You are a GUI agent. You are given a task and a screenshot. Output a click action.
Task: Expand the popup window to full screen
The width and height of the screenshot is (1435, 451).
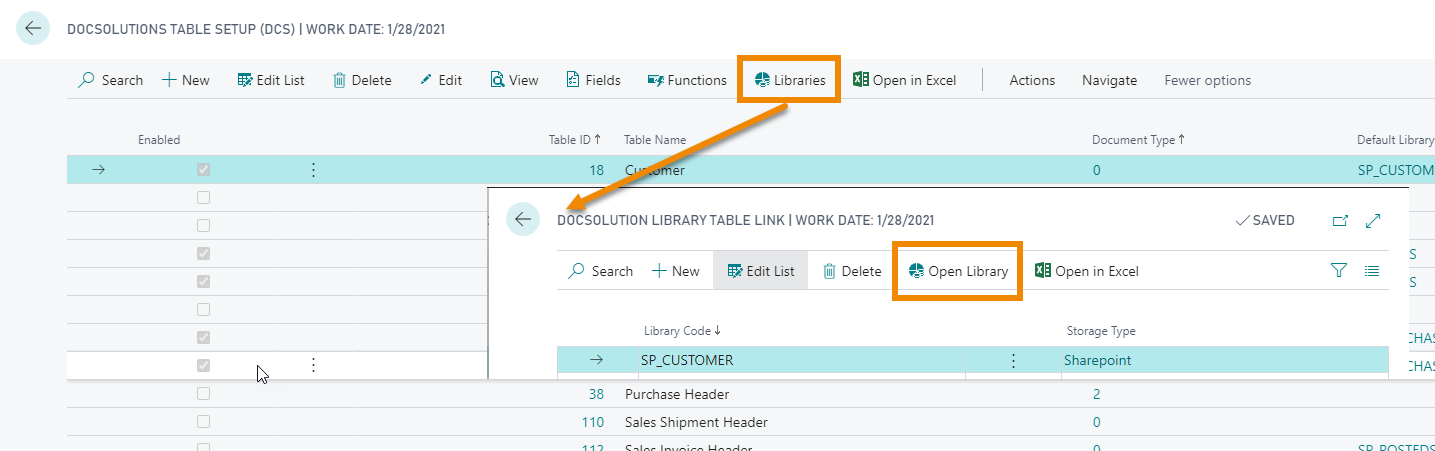(1373, 220)
